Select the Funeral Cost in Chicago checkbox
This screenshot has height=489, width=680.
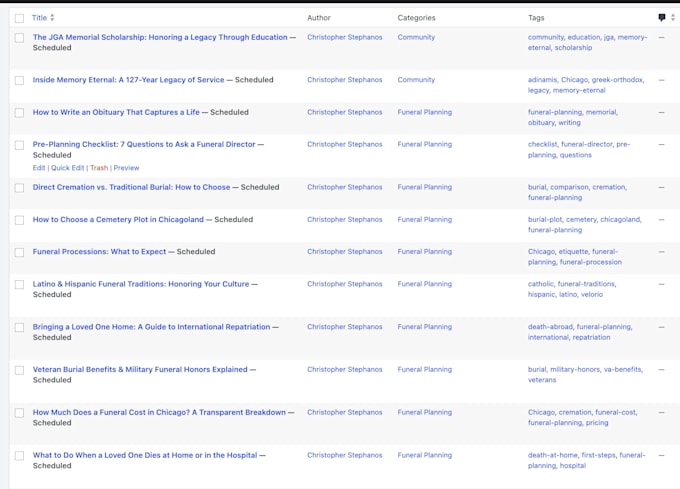(20, 413)
